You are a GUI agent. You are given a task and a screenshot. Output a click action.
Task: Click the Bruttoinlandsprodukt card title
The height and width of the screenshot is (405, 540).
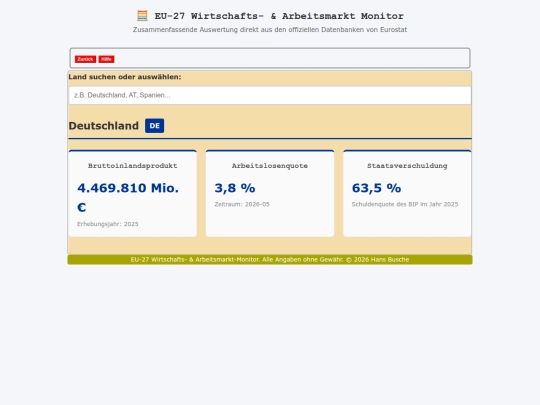[133, 166]
